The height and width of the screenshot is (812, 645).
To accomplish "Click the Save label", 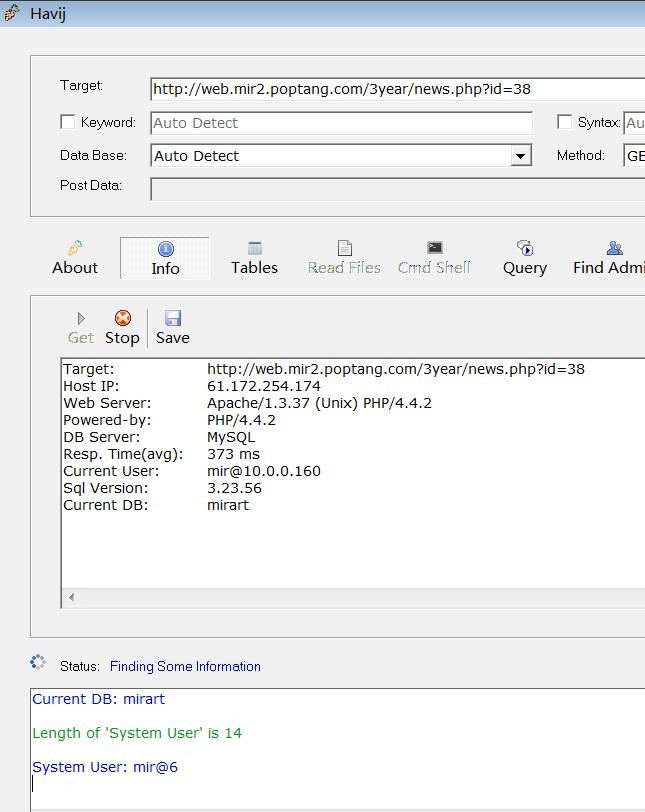I will [173, 338].
